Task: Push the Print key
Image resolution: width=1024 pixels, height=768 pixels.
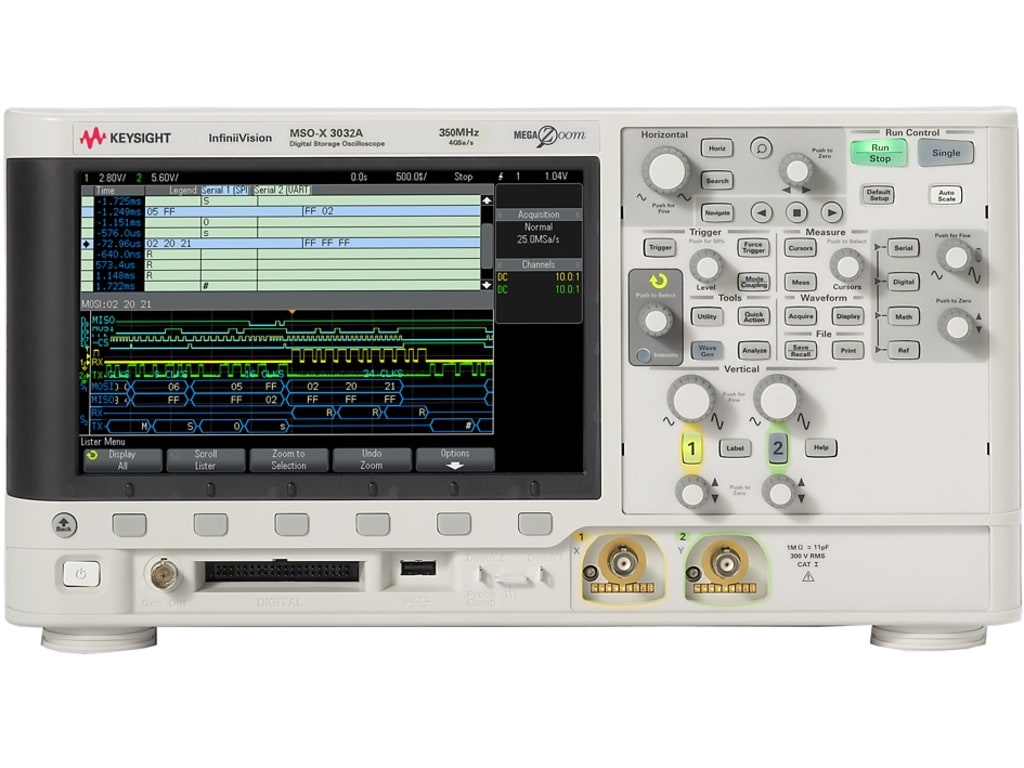Action: [848, 351]
